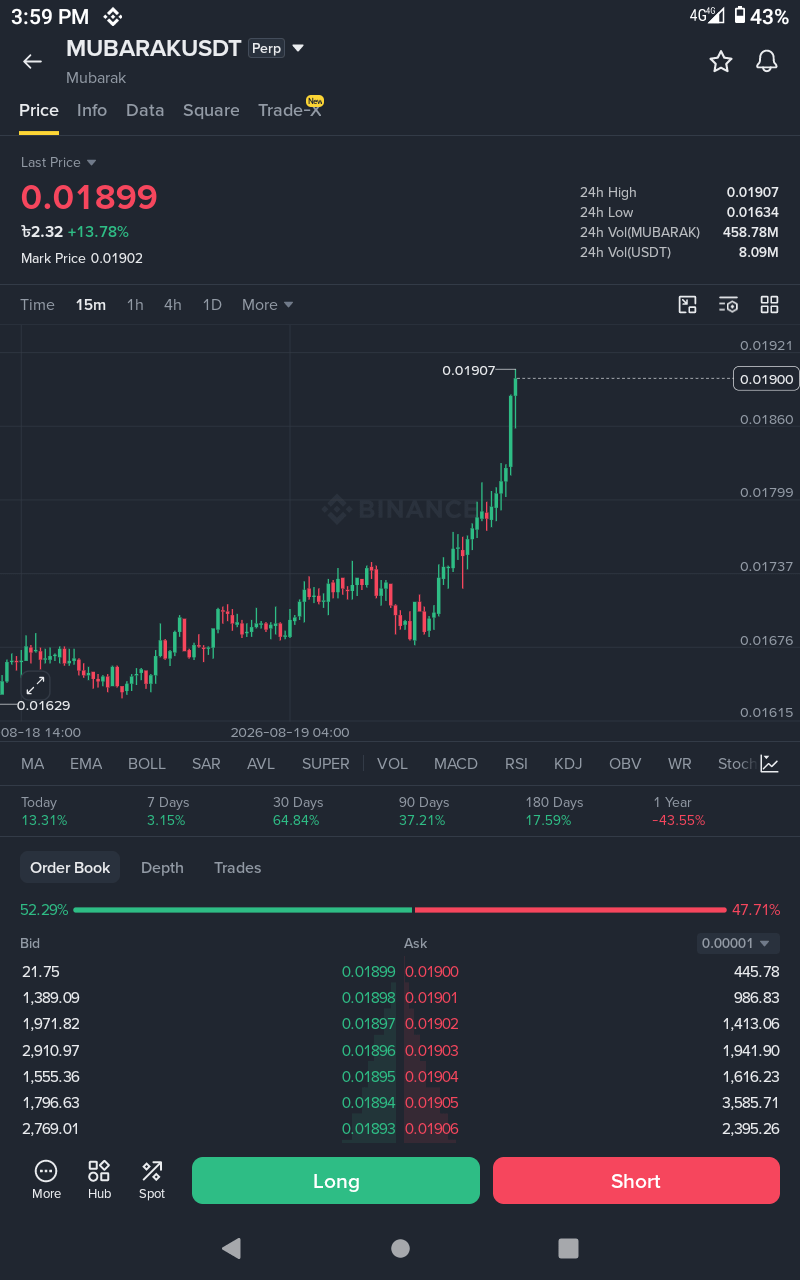Tap the 0.01907 high marker on chart

click(469, 370)
